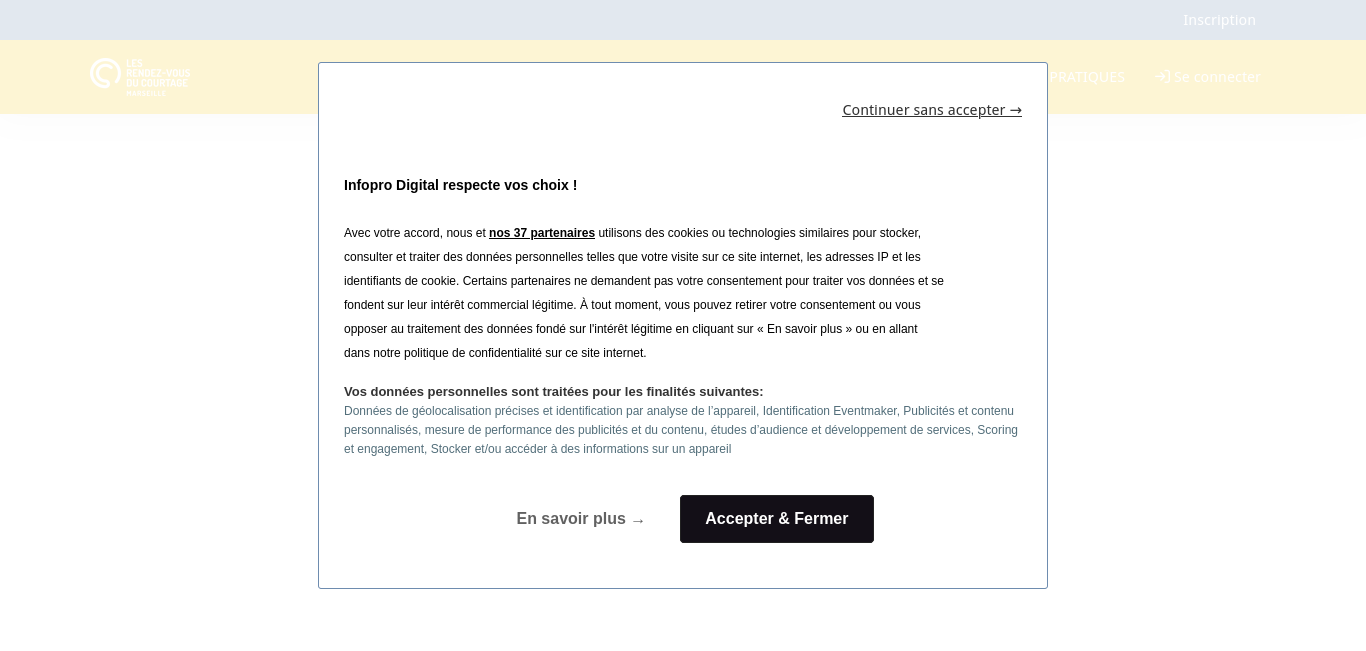The image size is (1366, 651).
Task: Click Vos données personnelles sont traitées heading
Action: [x=553, y=392]
